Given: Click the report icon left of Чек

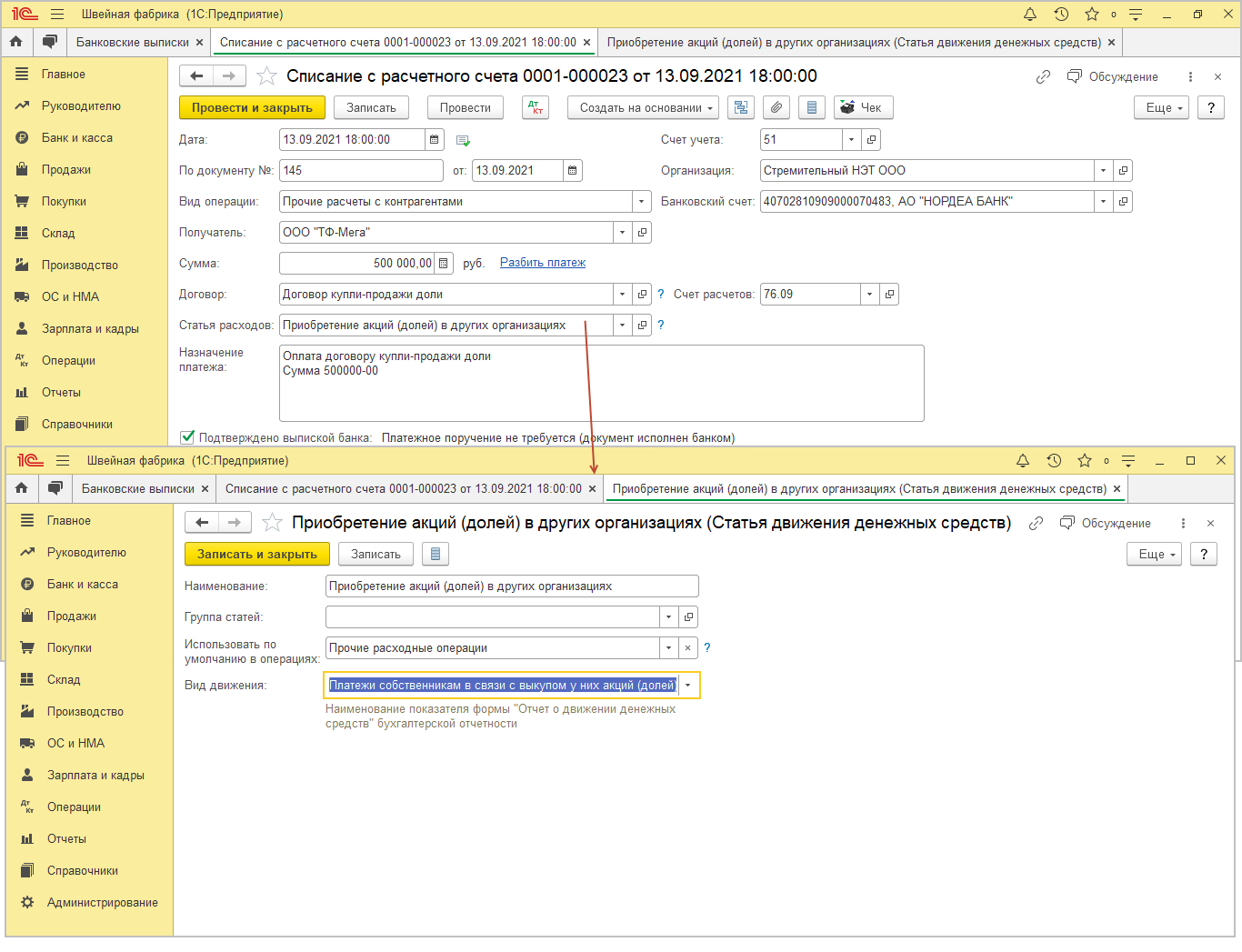Looking at the screenshot, I should 812,108.
